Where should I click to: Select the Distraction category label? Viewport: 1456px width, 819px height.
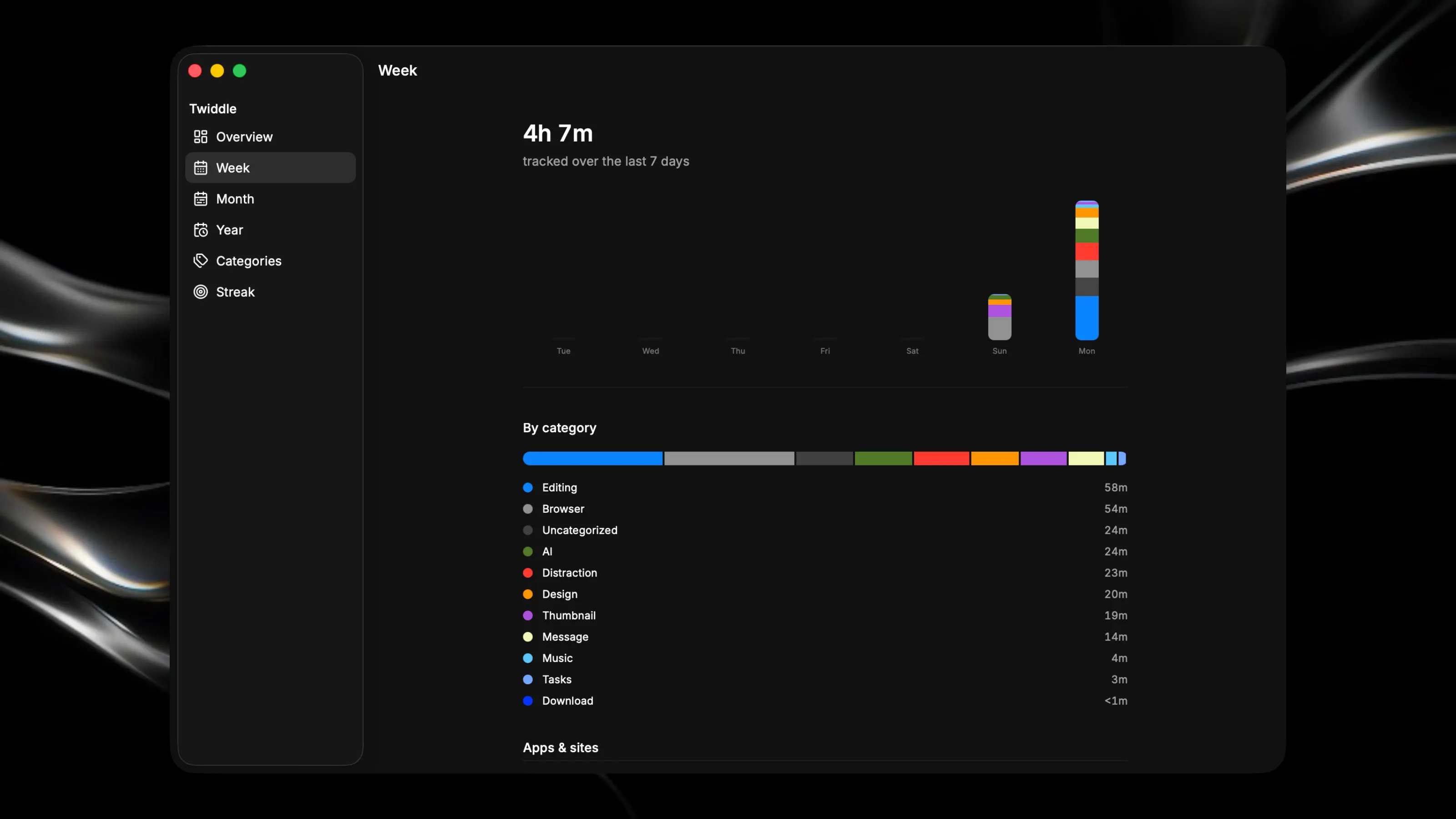(x=570, y=572)
